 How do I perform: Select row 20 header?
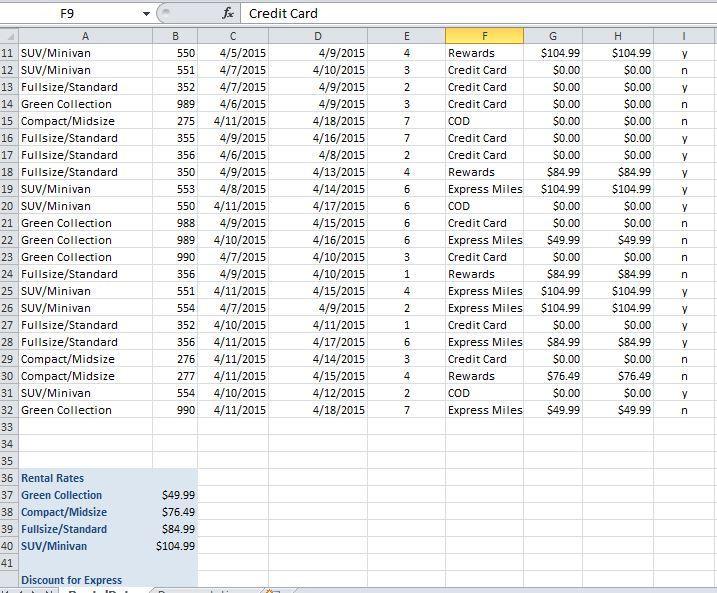coord(9,206)
